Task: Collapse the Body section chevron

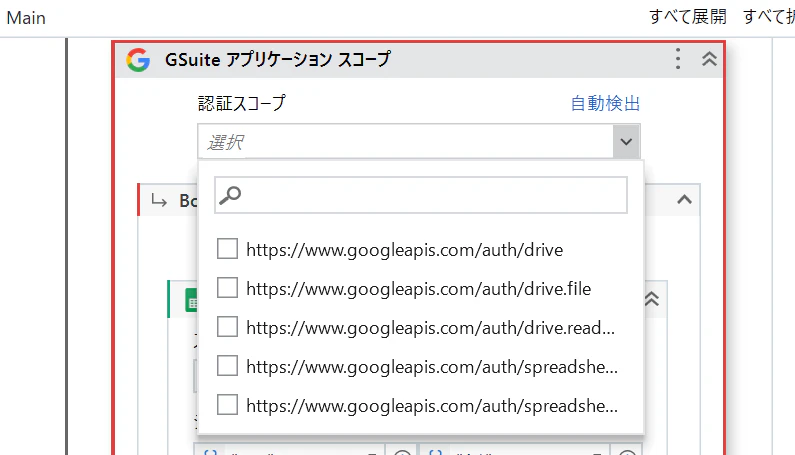Action: click(x=684, y=199)
